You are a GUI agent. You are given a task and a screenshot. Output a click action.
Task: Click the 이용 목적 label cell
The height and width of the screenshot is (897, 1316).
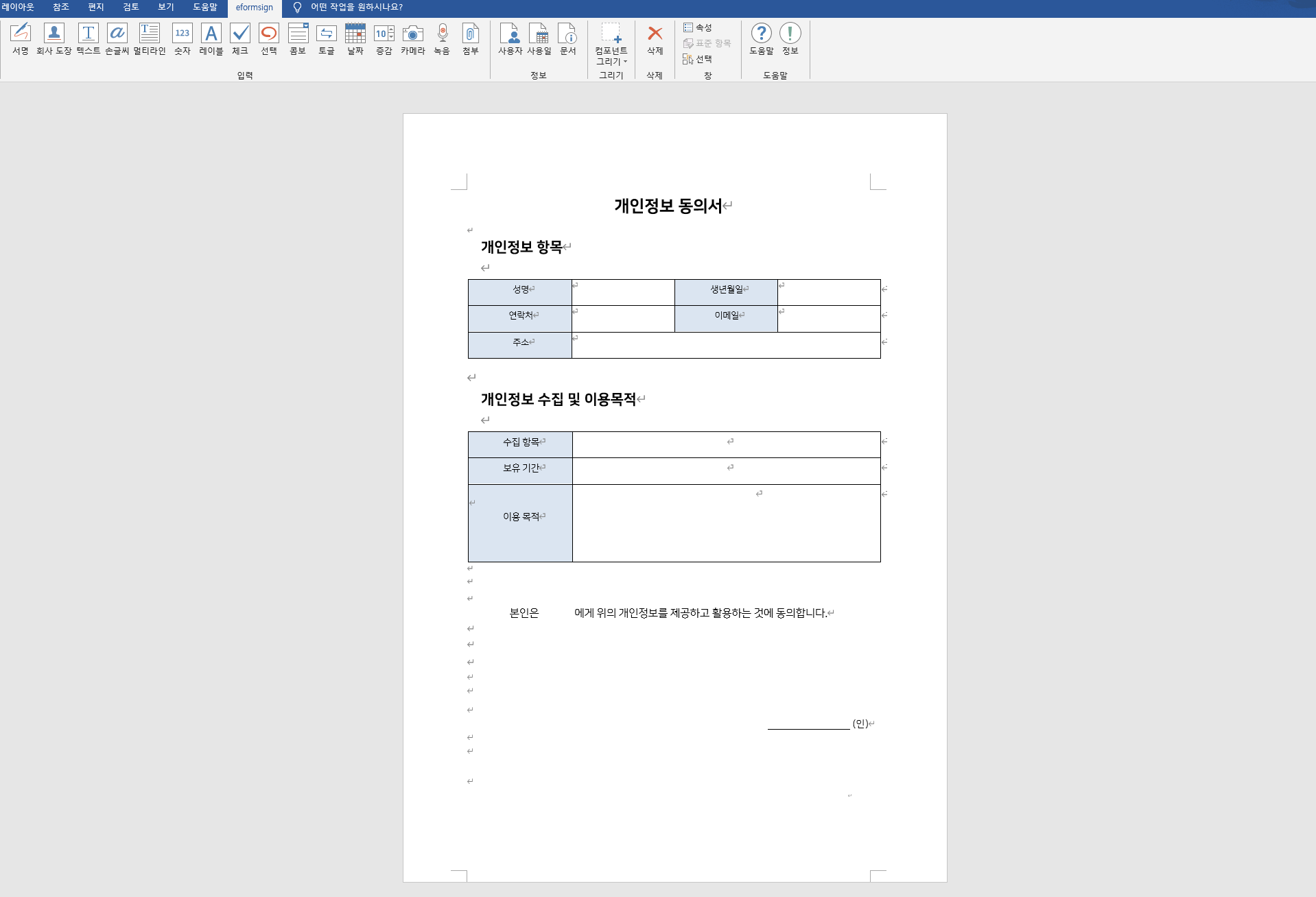521,523
